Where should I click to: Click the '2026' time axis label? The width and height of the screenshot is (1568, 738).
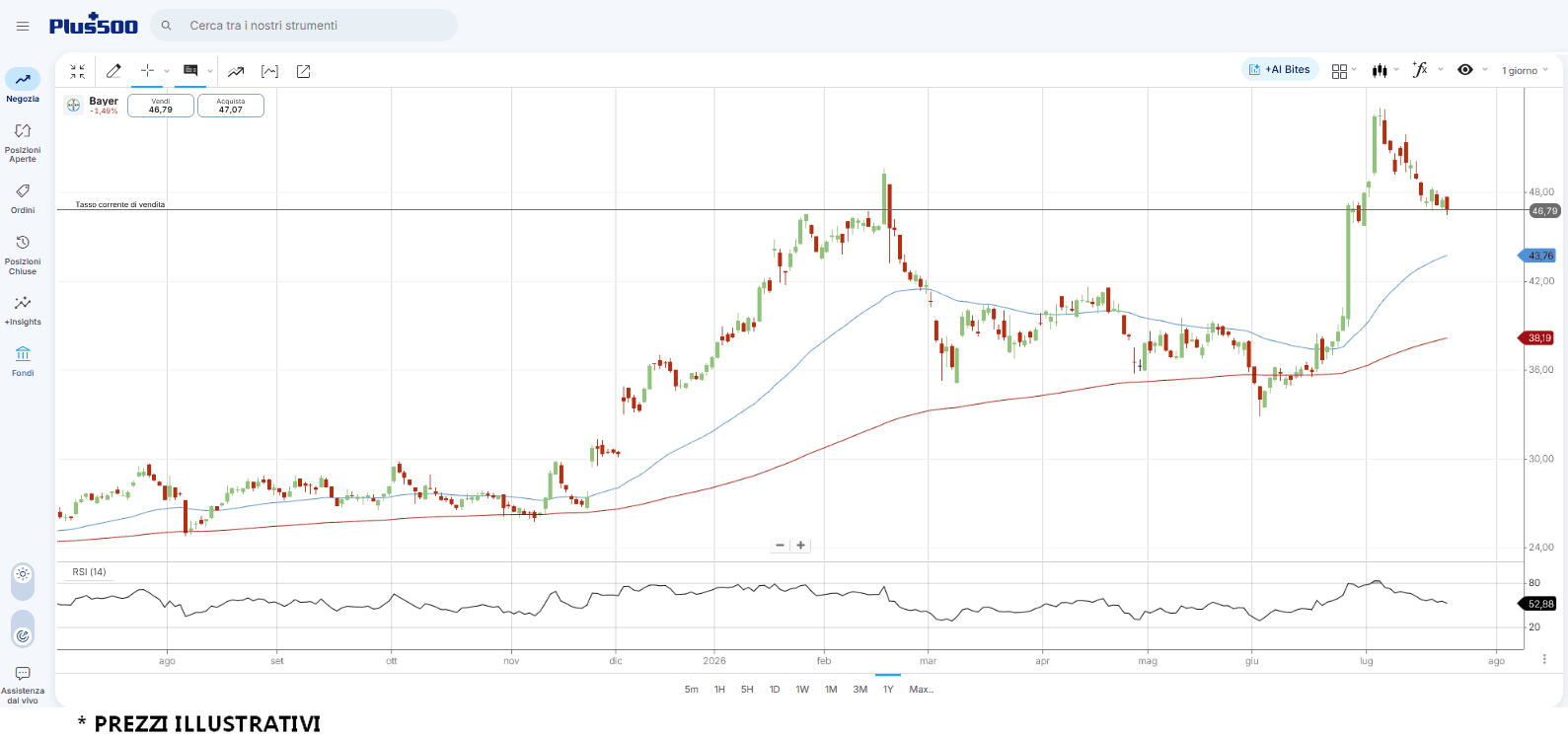714,661
